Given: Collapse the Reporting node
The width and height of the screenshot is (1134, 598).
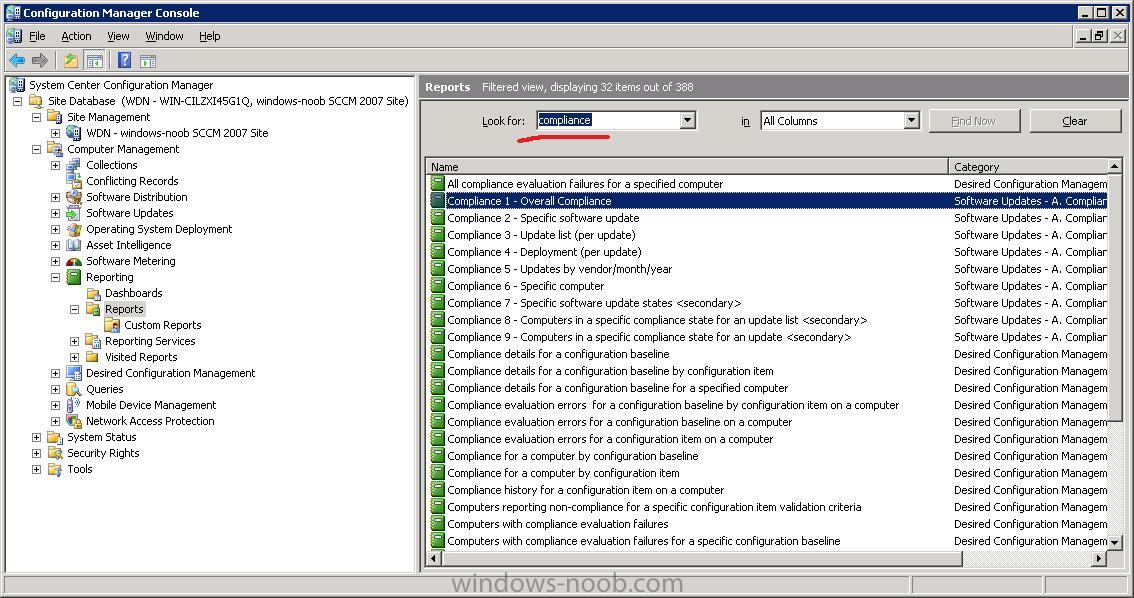Looking at the screenshot, I should [55, 277].
